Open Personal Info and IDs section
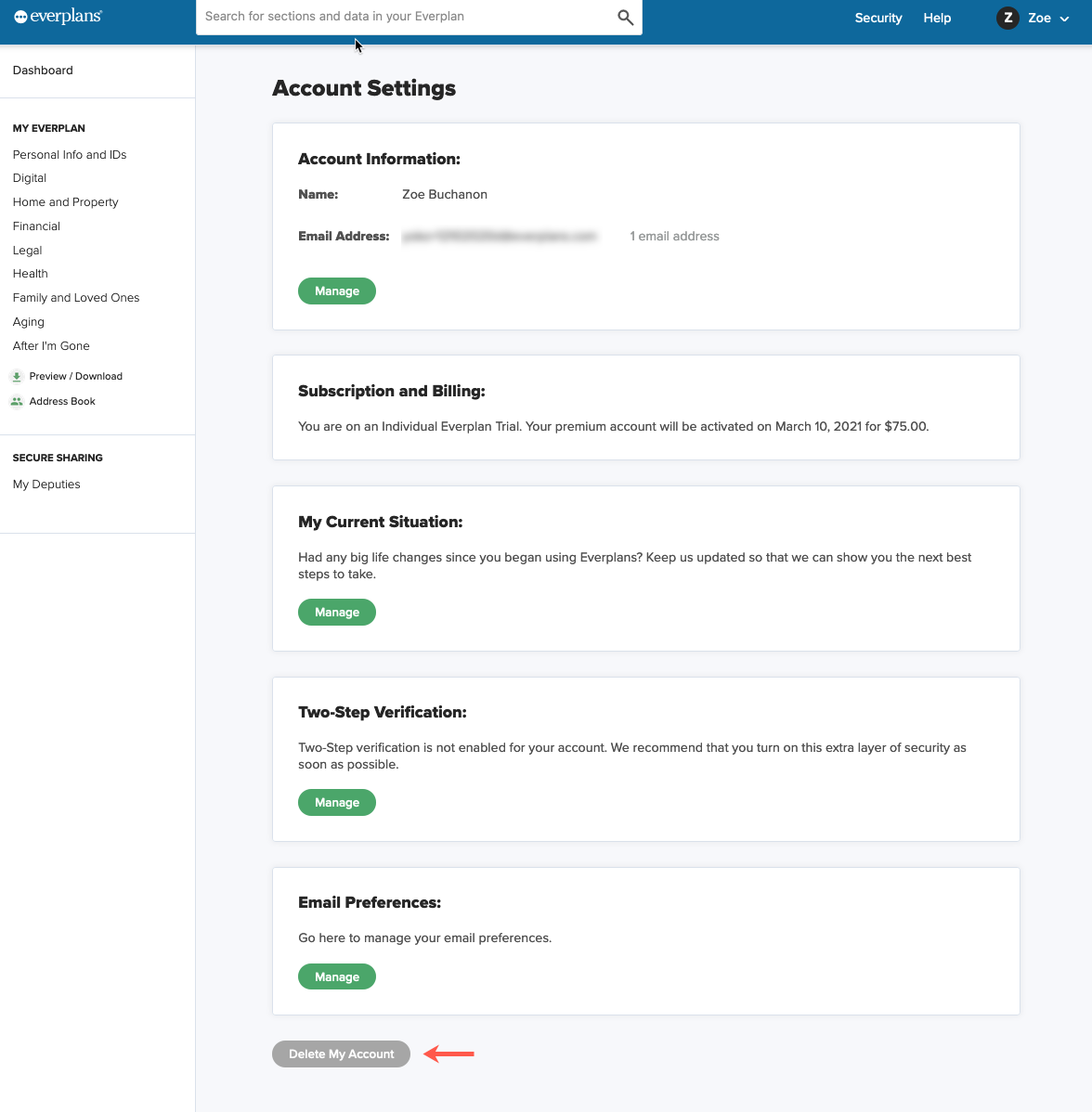 point(70,155)
